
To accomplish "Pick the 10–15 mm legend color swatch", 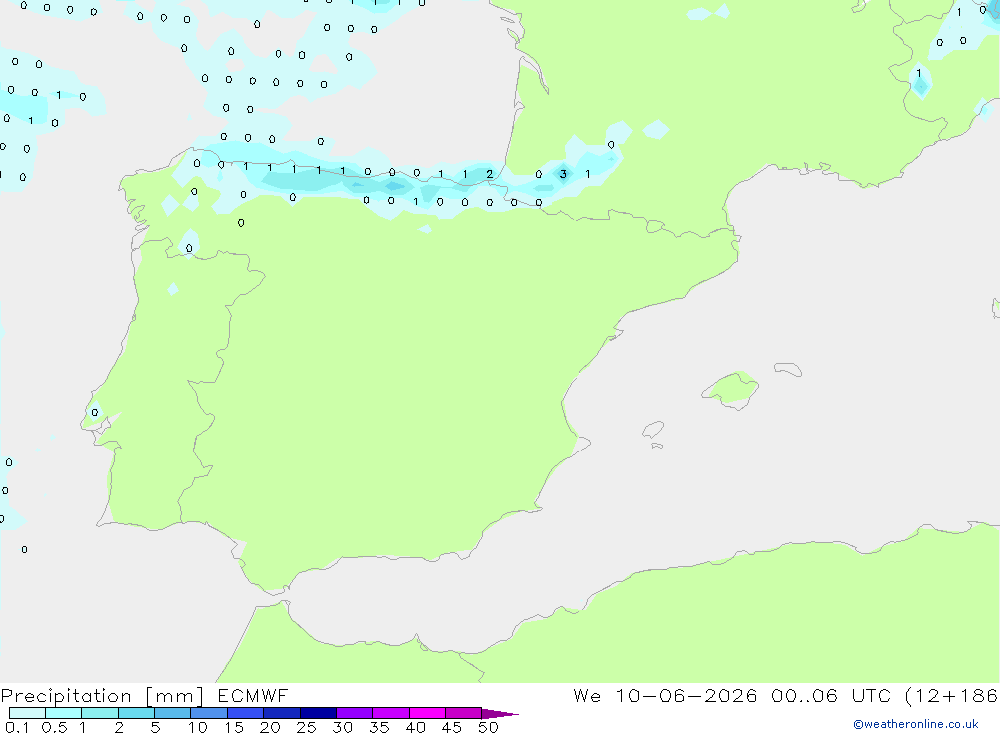I will 209,713.
